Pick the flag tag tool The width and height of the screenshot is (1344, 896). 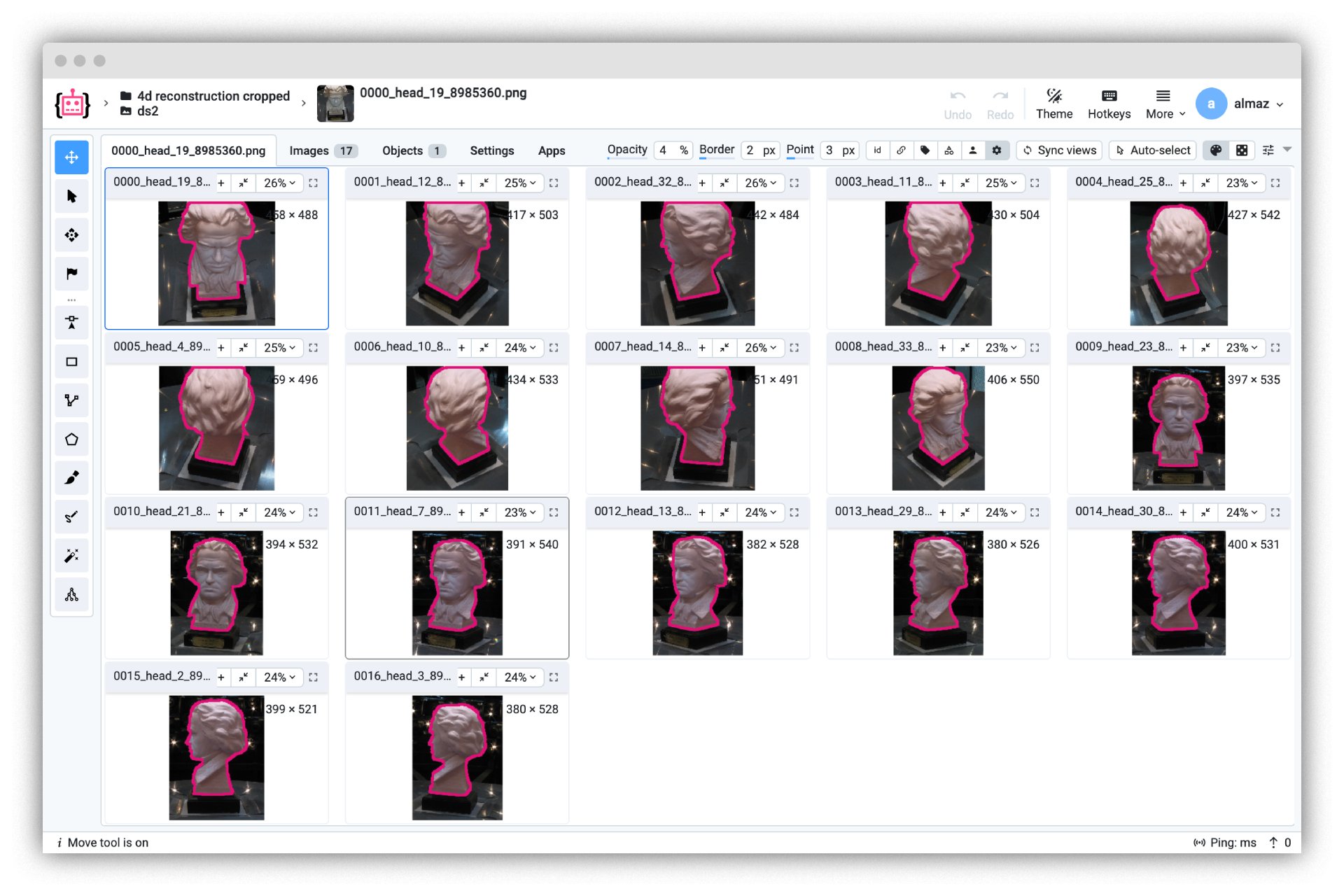tap(71, 274)
